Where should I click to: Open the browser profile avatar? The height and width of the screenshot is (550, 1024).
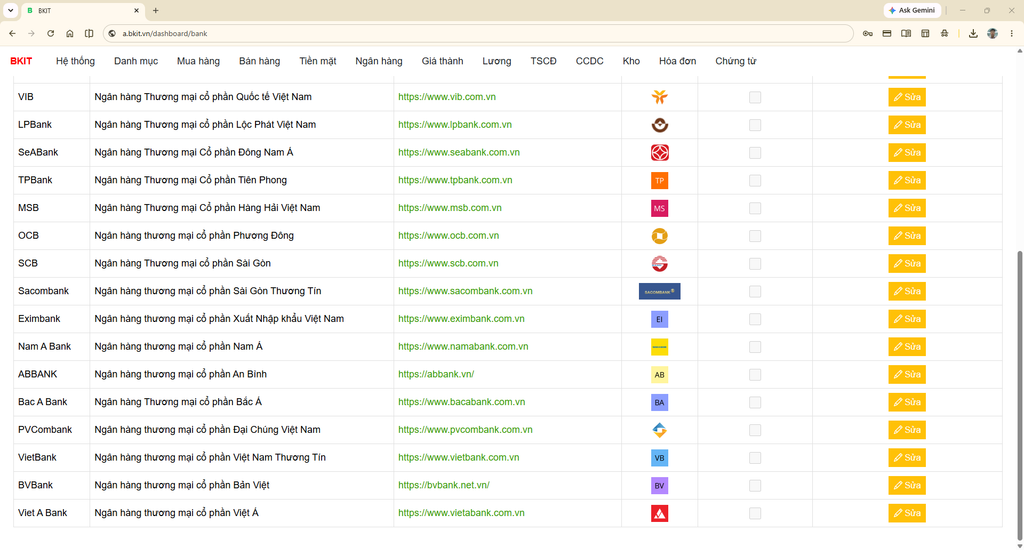(992, 33)
